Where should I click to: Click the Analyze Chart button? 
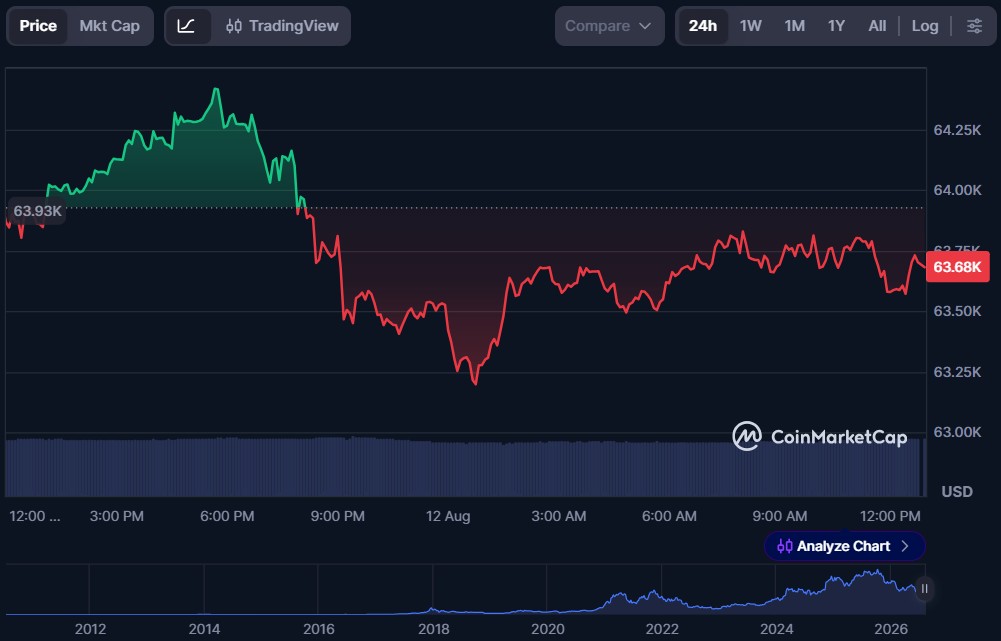click(x=844, y=547)
